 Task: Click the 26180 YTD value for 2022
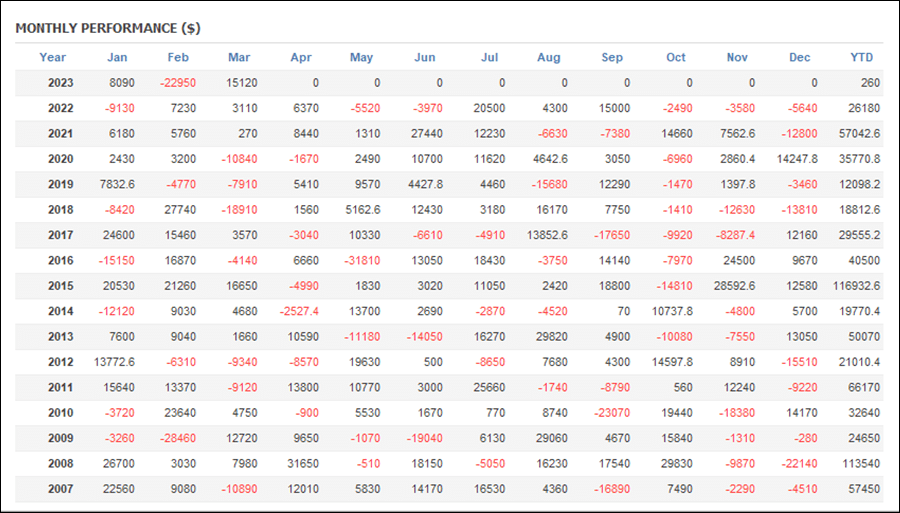(x=864, y=108)
